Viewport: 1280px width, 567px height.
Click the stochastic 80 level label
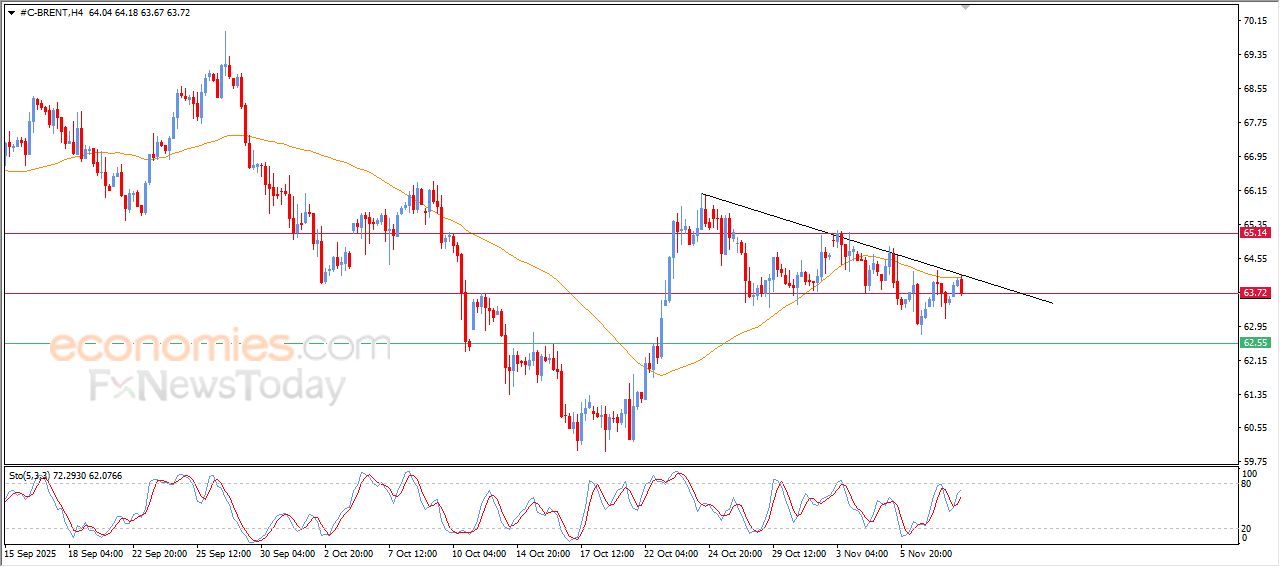[1247, 484]
